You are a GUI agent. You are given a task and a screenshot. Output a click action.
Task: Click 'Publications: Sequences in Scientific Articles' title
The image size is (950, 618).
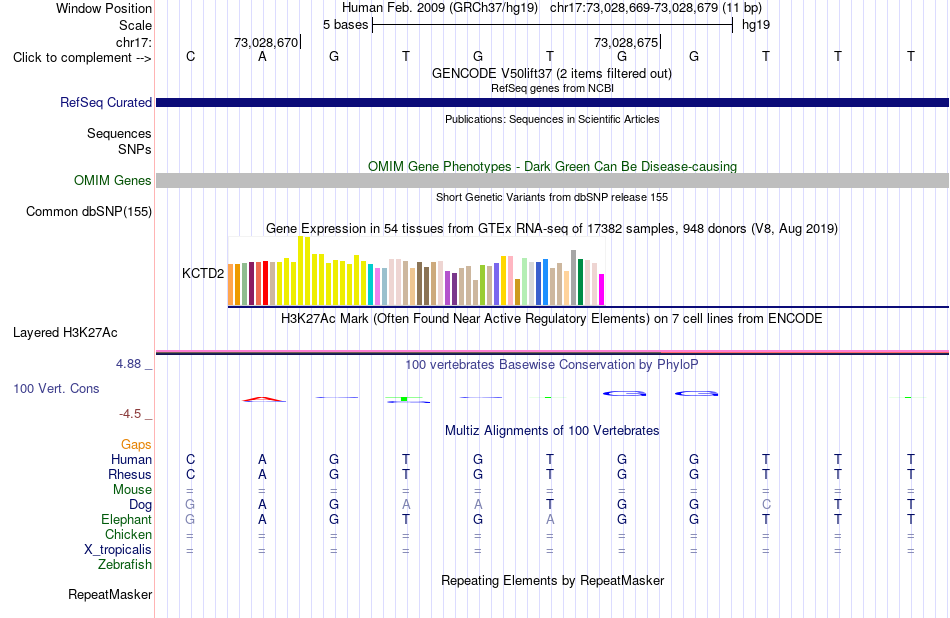[552, 119]
